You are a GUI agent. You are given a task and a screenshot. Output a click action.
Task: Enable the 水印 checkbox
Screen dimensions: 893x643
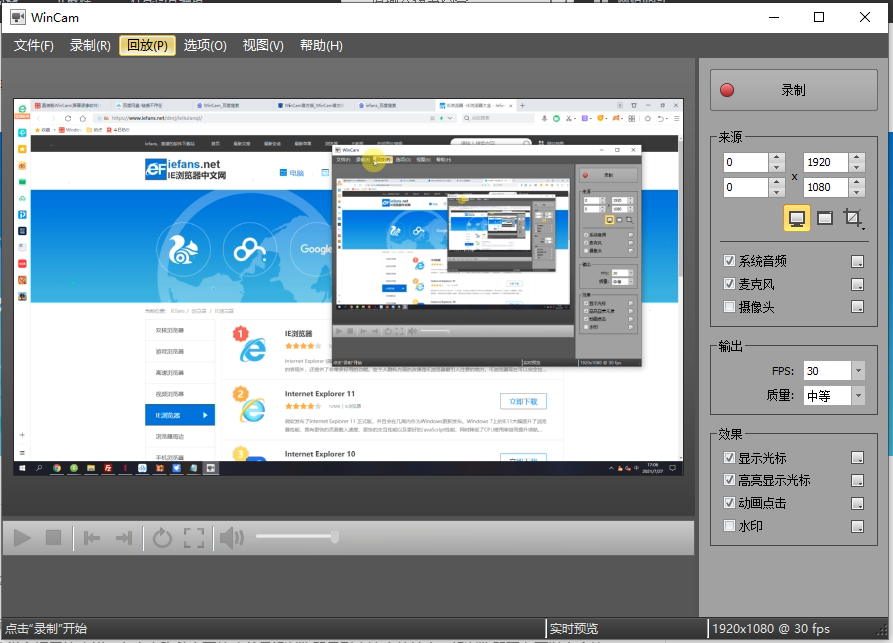tap(729, 526)
